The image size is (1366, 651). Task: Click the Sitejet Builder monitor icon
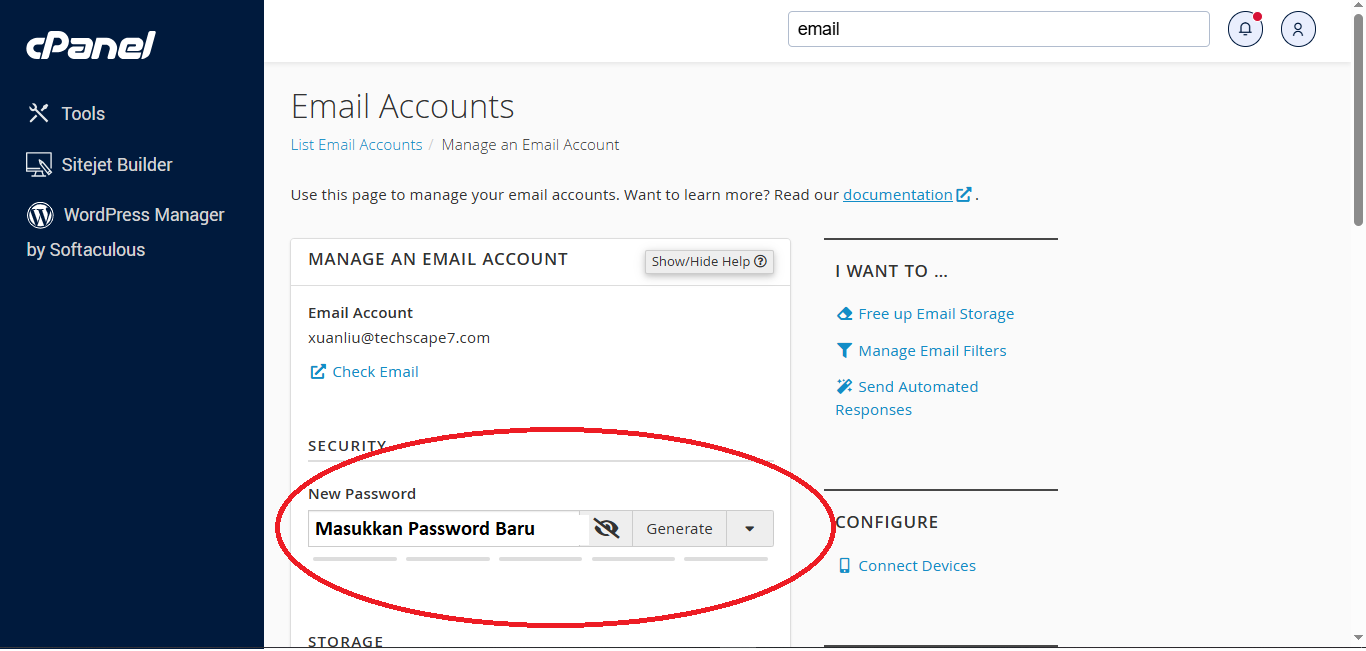pyautogui.click(x=39, y=165)
